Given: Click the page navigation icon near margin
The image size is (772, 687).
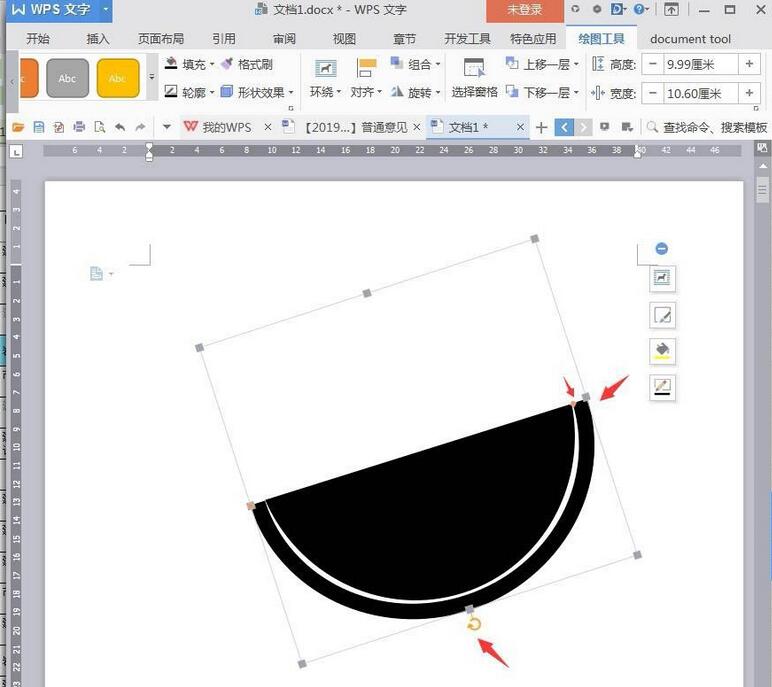Looking at the screenshot, I should coord(96,273).
